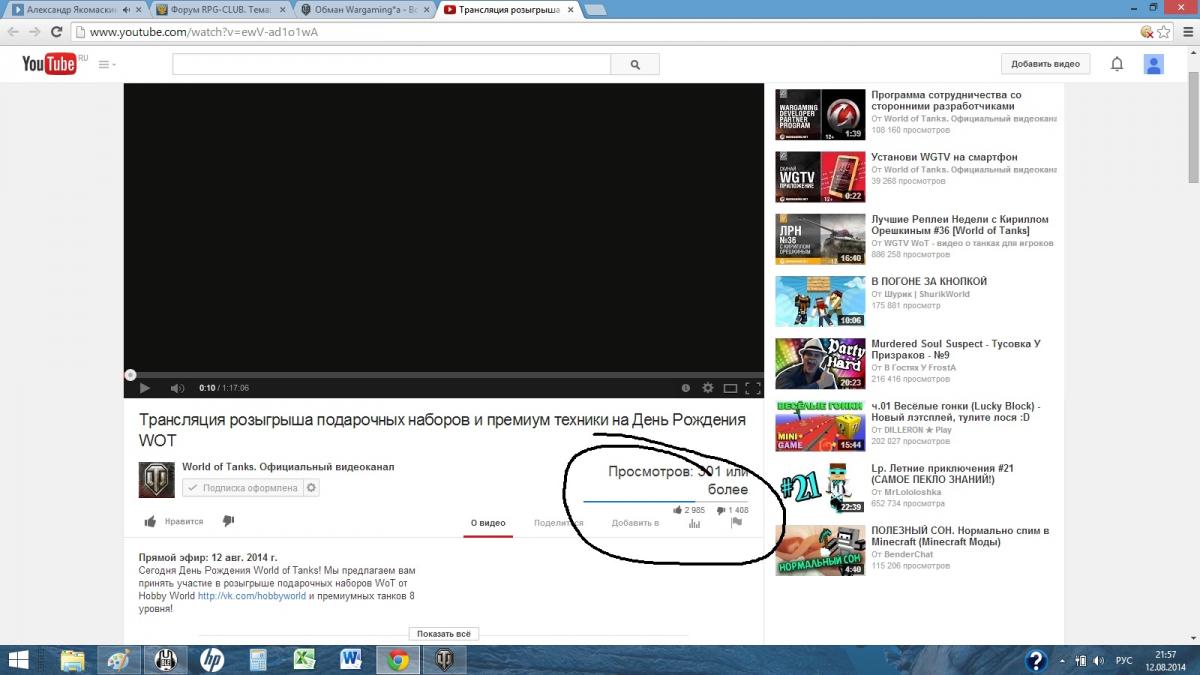The image size is (1200, 675).
Task: Click the address bar URL
Action: tap(205, 32)
